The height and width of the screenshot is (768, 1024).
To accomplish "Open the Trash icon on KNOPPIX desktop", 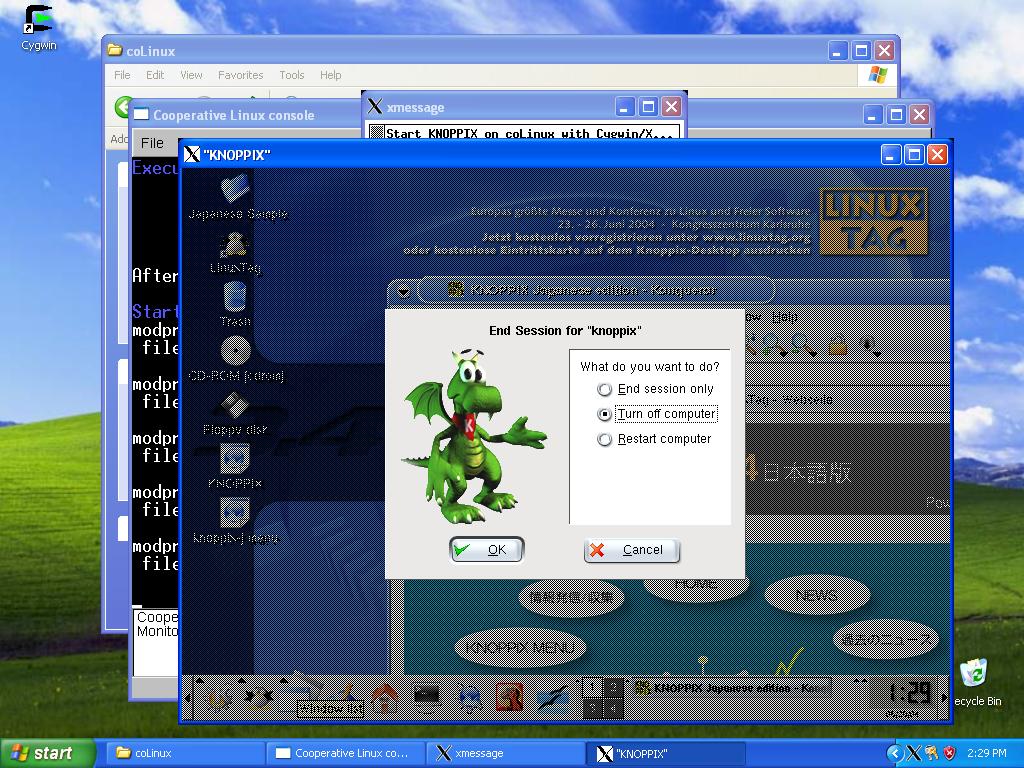I will 235,305.
